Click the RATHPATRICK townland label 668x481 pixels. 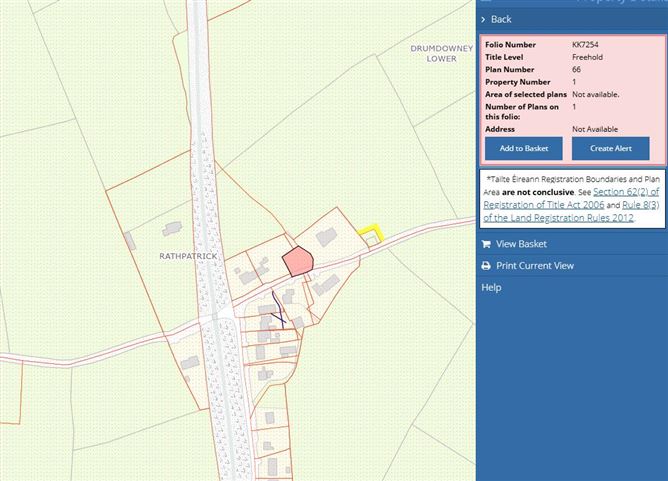coord(188,256)
